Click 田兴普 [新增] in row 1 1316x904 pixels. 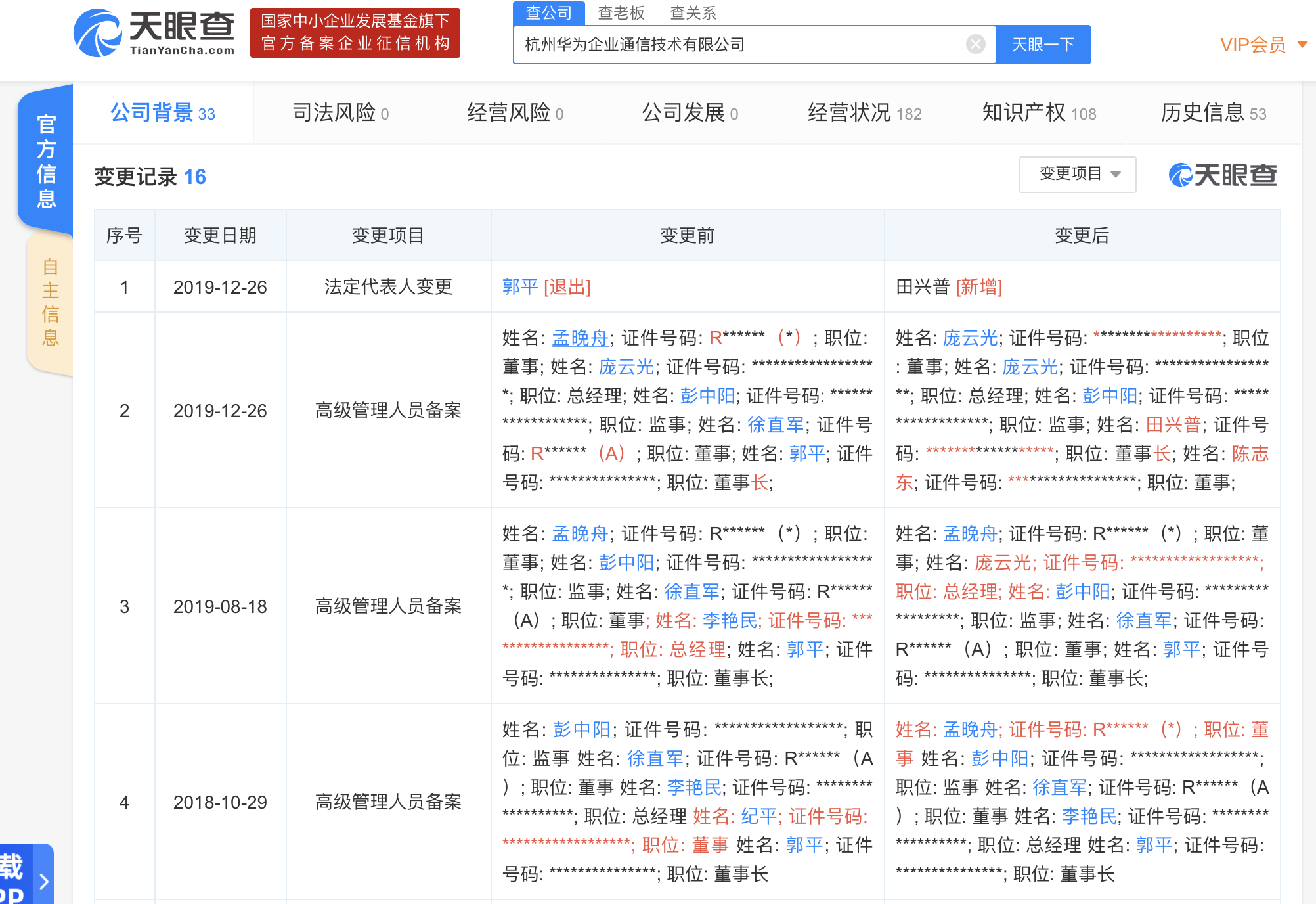[x=949, y=287]
